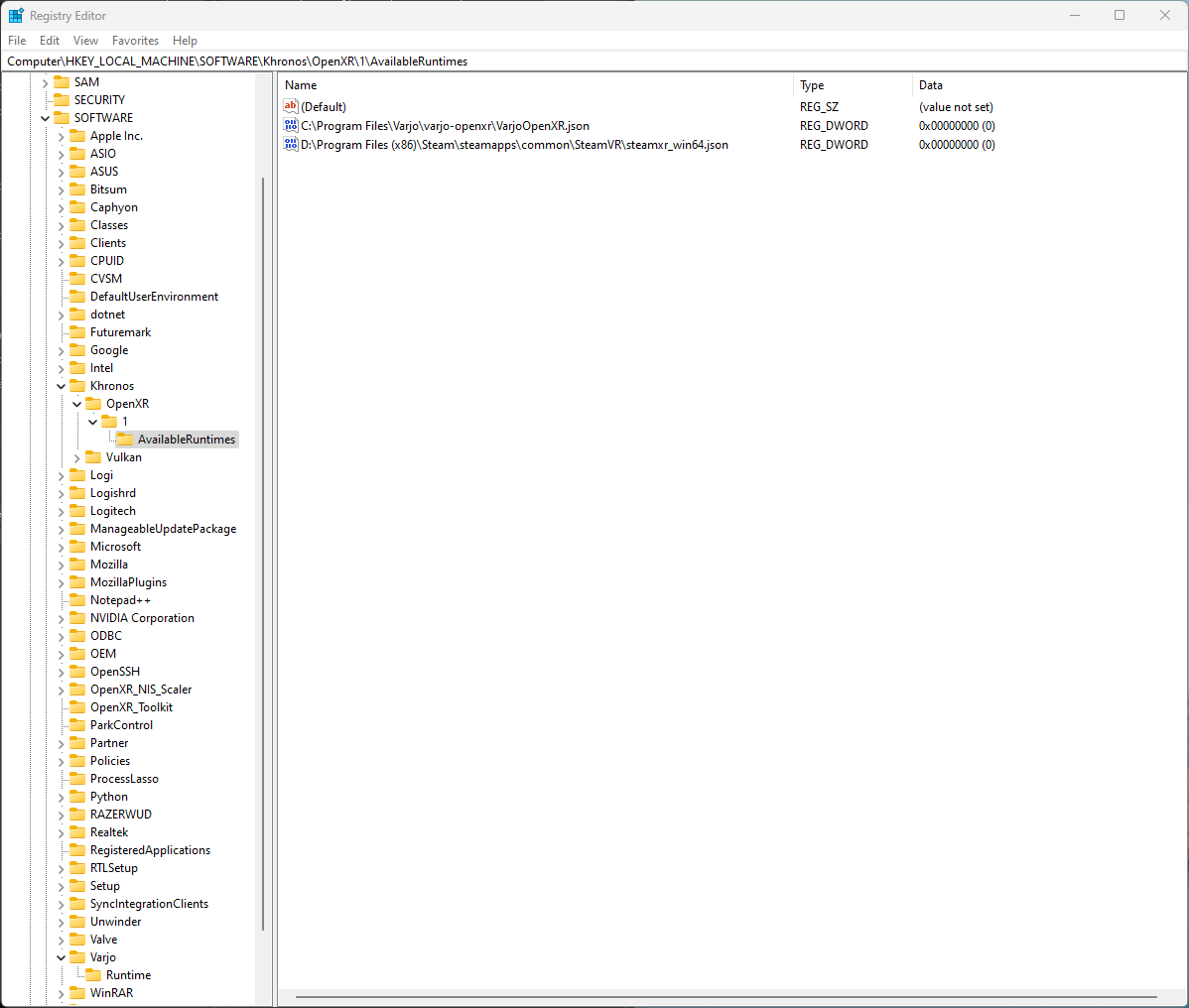Click the OpenXR_Toolkit folder icon
The image size is (1189, 1008).
77,707
